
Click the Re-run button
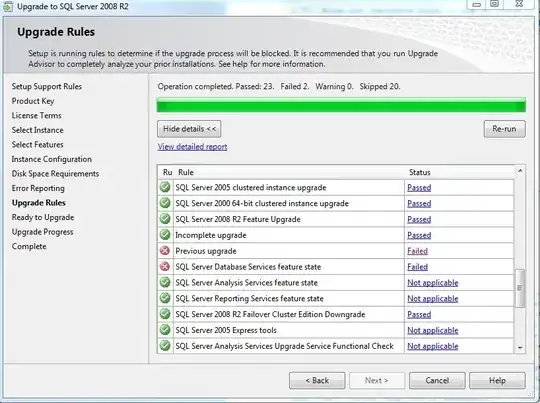coord(505,129)
